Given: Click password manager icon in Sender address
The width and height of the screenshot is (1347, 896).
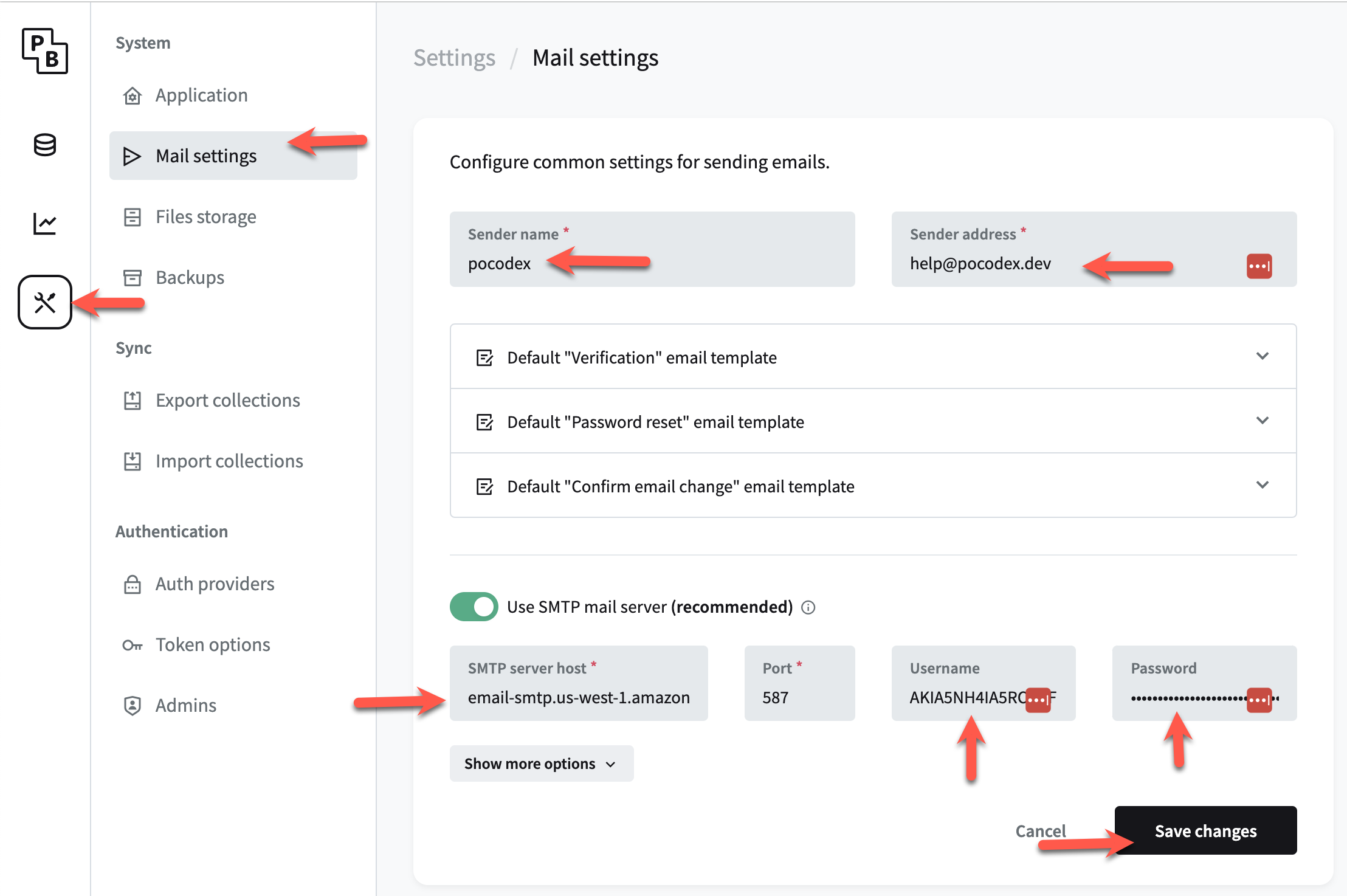Looking at the screenshot, I should [x=1259, y=266].
